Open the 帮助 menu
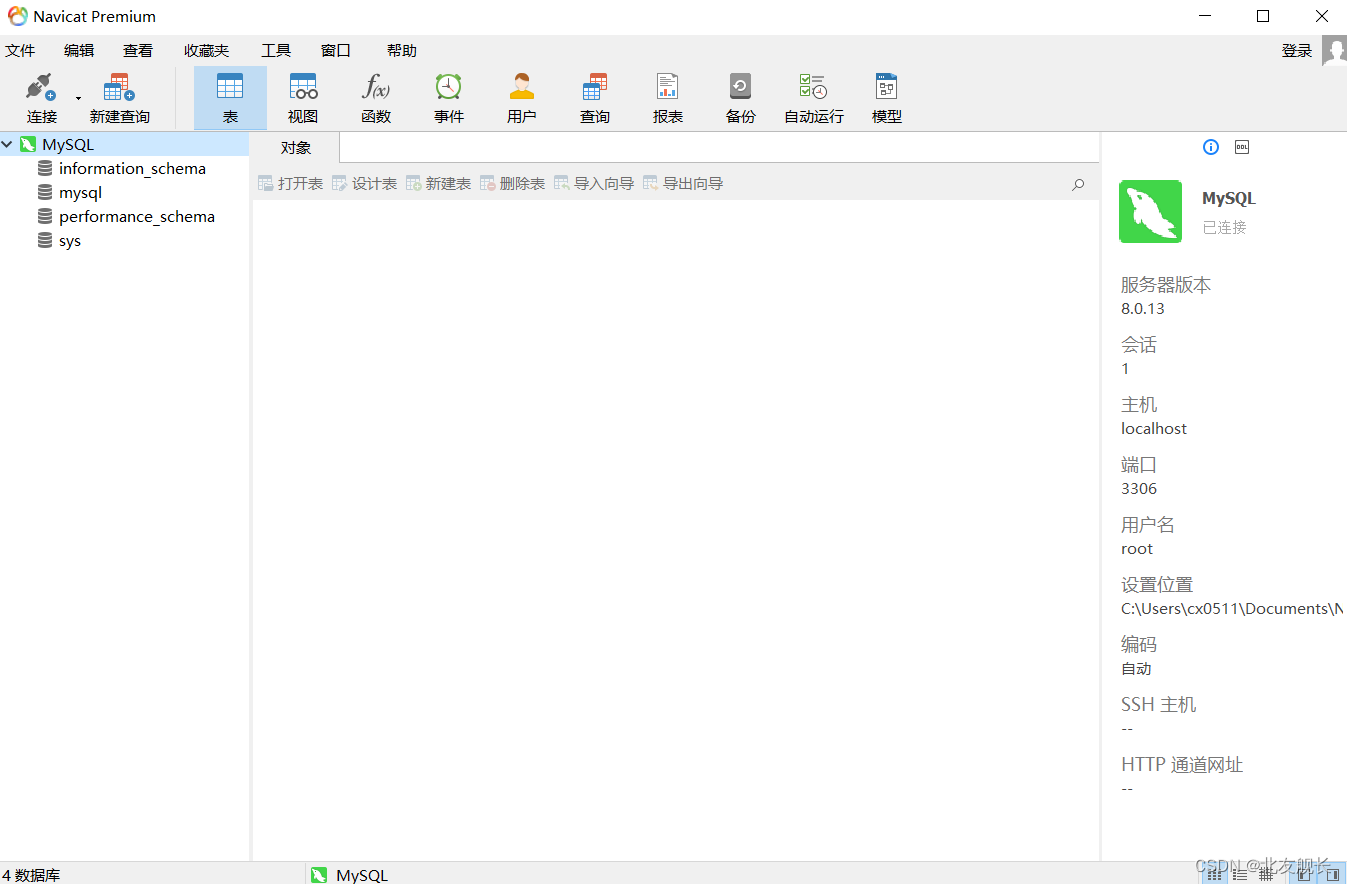 pos(402,50)
